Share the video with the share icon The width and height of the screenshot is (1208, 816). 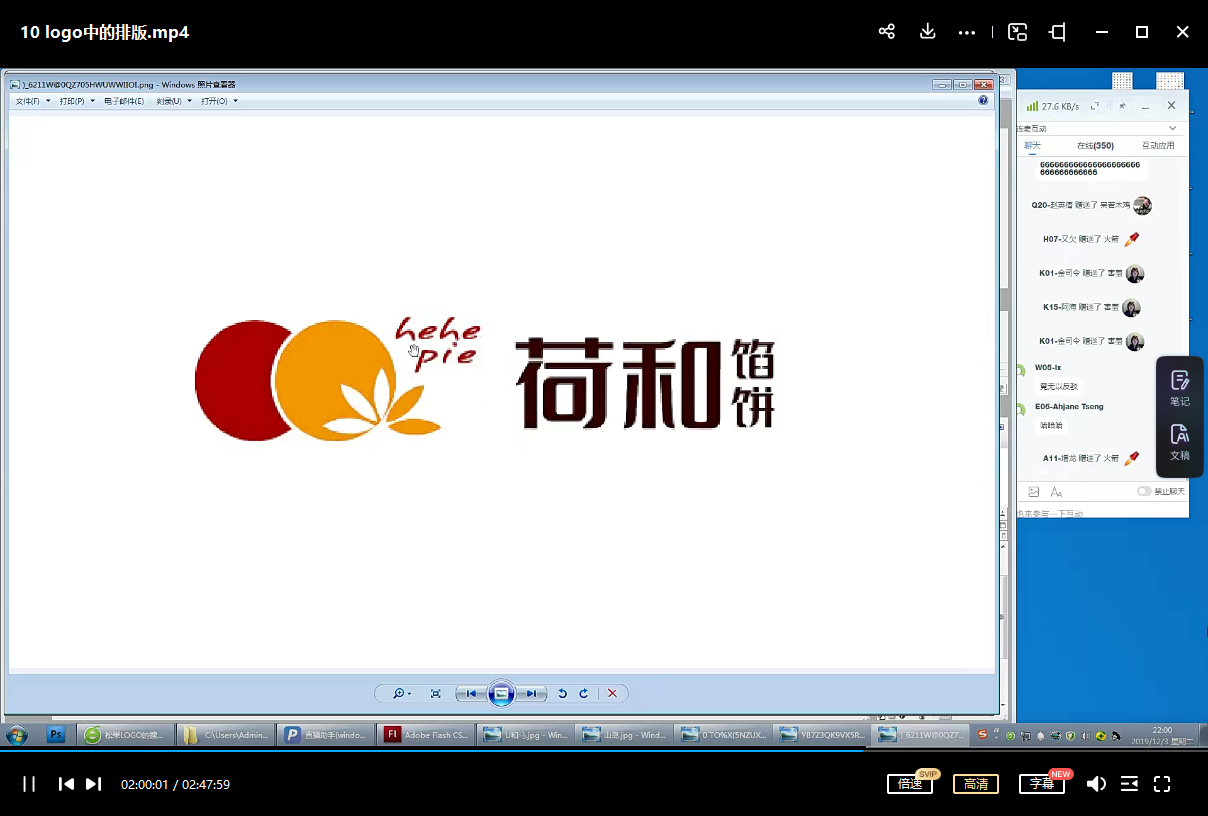886,32
